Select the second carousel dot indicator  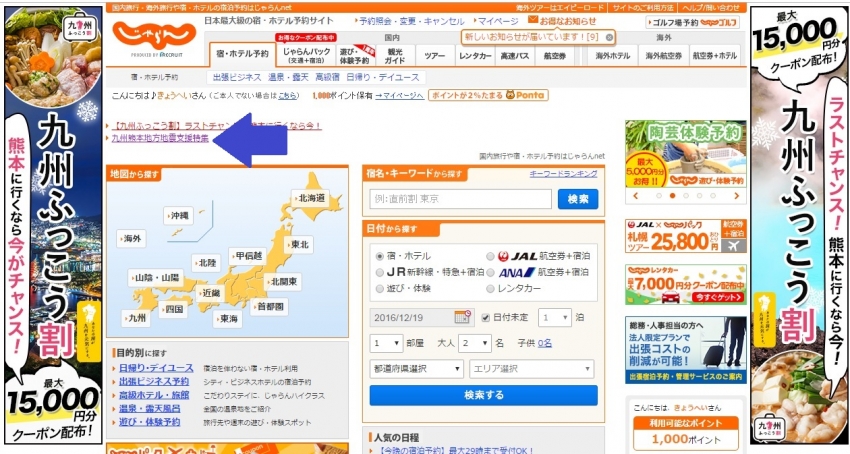[672, 196]
